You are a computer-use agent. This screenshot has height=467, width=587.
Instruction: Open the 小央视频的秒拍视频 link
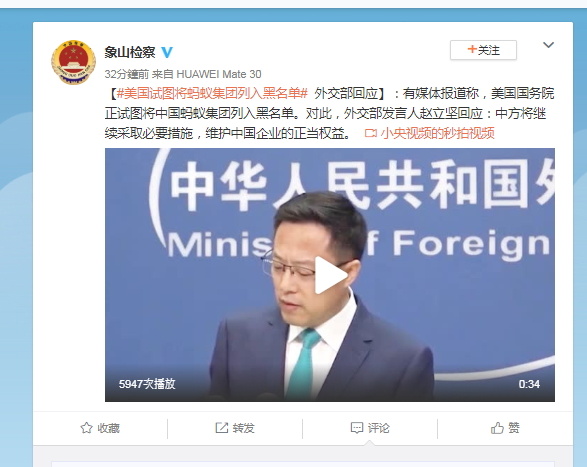point(438,133)
